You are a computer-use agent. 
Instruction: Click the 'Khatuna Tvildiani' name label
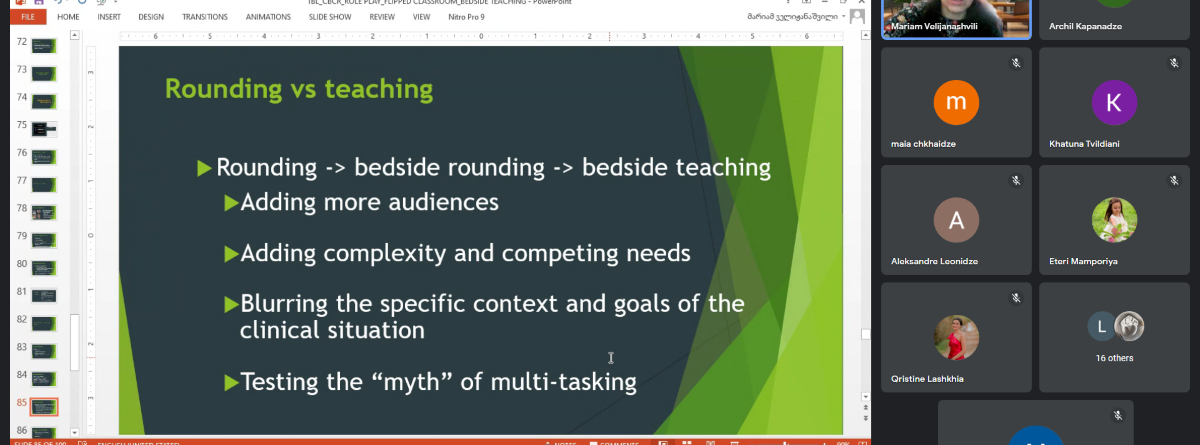(x=1085, y=144)
